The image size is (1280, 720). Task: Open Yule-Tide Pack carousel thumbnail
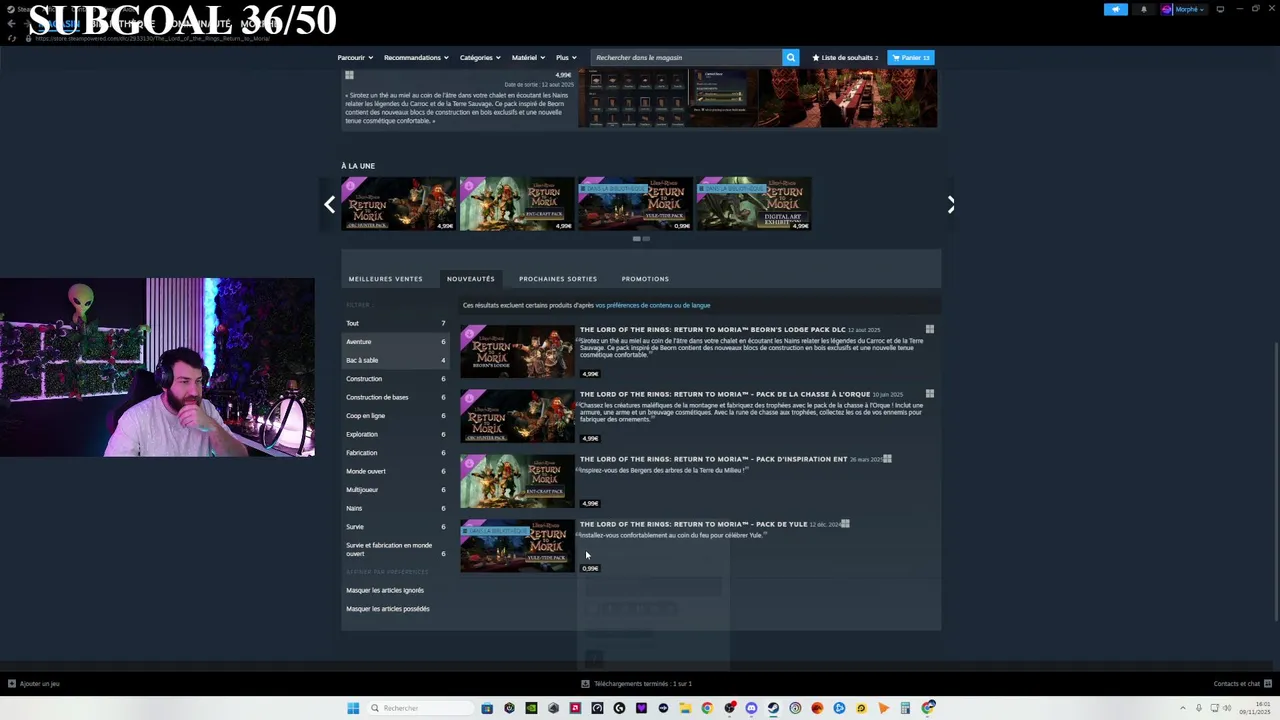(635, 204)
